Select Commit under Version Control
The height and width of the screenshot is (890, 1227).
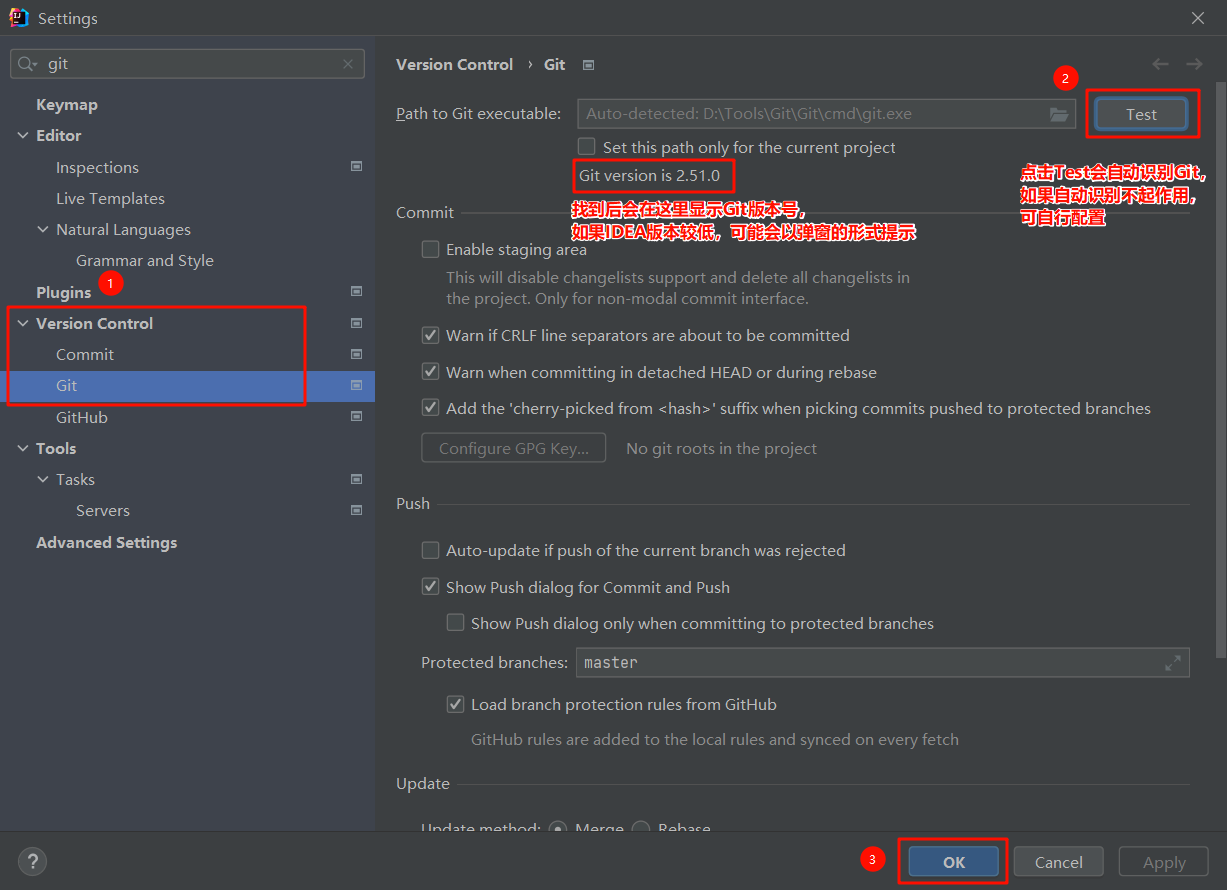pos(85,354)
